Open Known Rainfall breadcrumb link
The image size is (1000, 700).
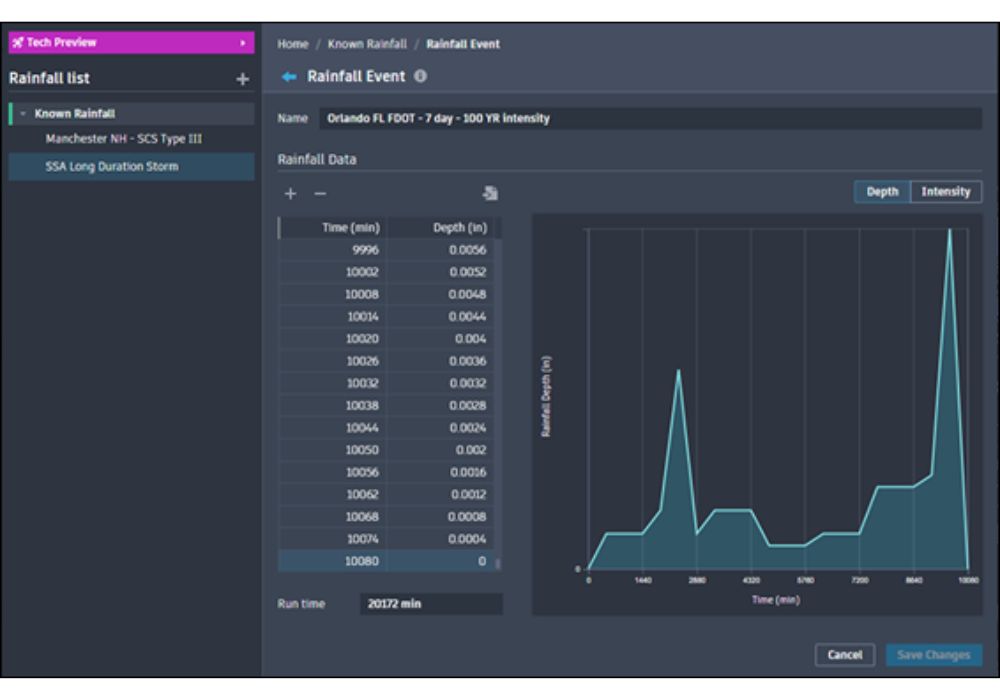tap(367, 44)
